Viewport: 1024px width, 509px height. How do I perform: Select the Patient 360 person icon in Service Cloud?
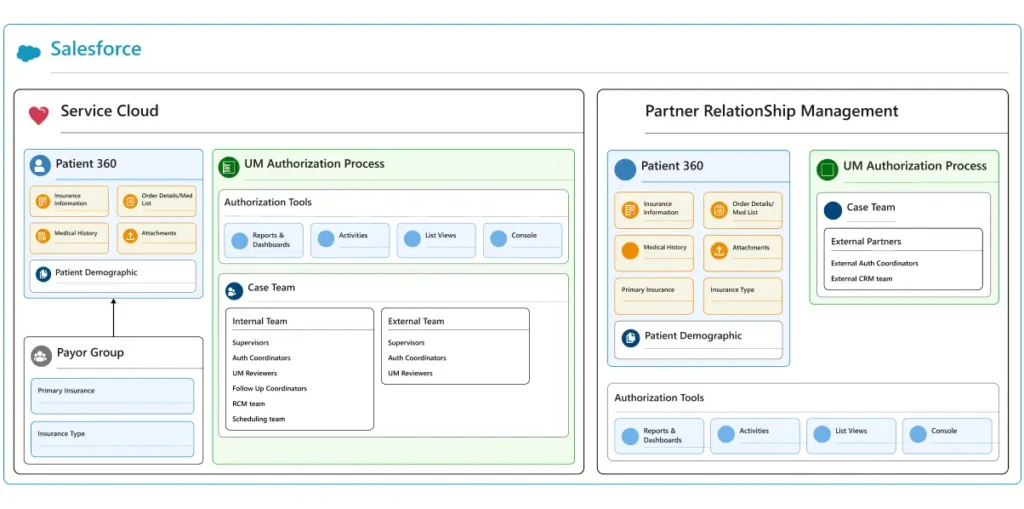[x=40, y=165]
